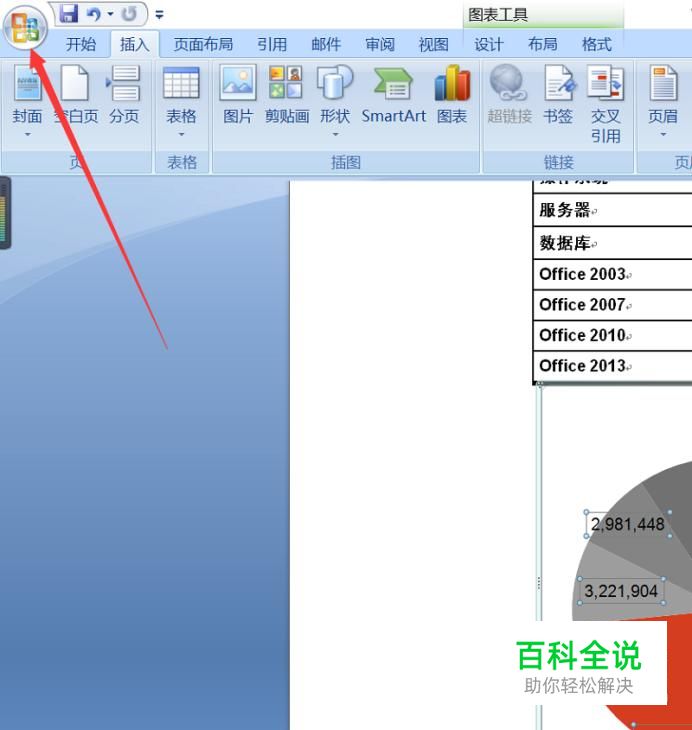Open the undo history dropdown arrow
The height and width of the screenshot is (730, 692).
coord(111,14)
